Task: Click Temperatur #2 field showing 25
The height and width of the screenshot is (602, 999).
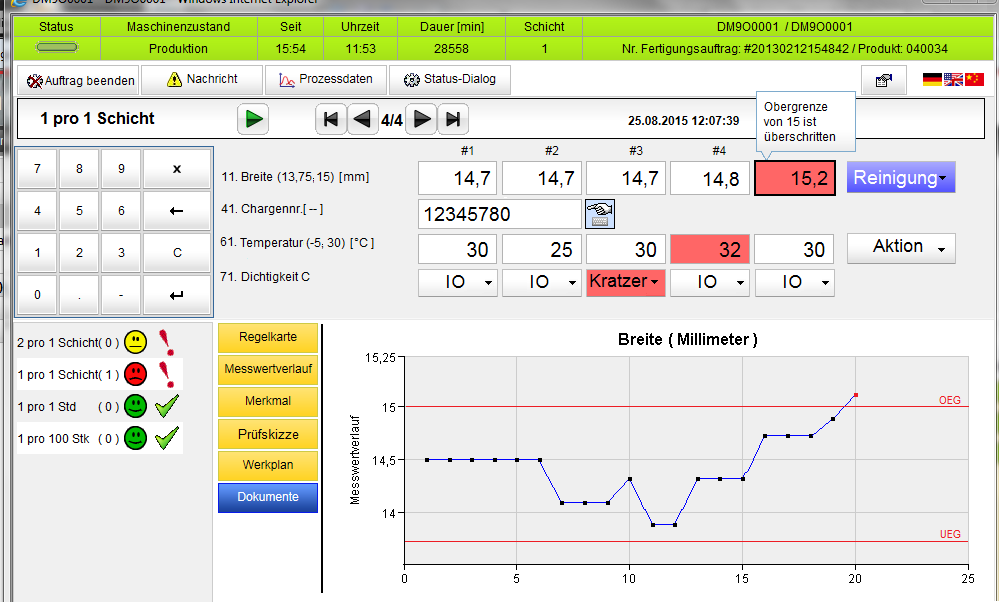Action: pyautogui.click(x=542, y=250)
